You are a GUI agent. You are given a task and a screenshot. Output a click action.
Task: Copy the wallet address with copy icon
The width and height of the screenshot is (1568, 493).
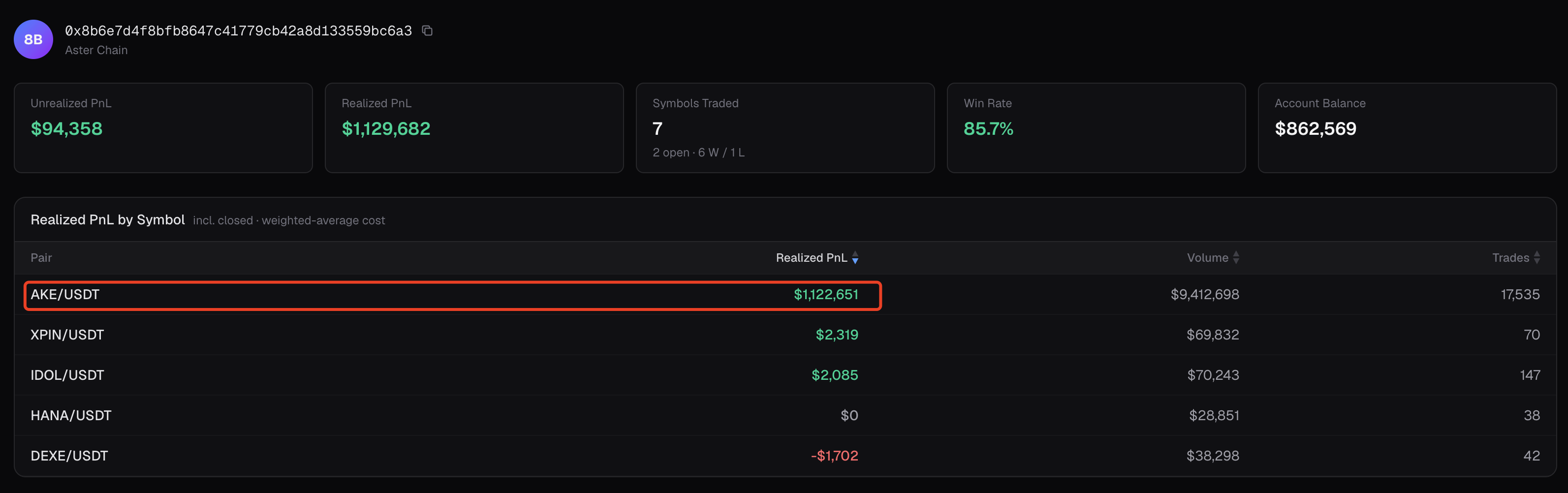[427, 31]
